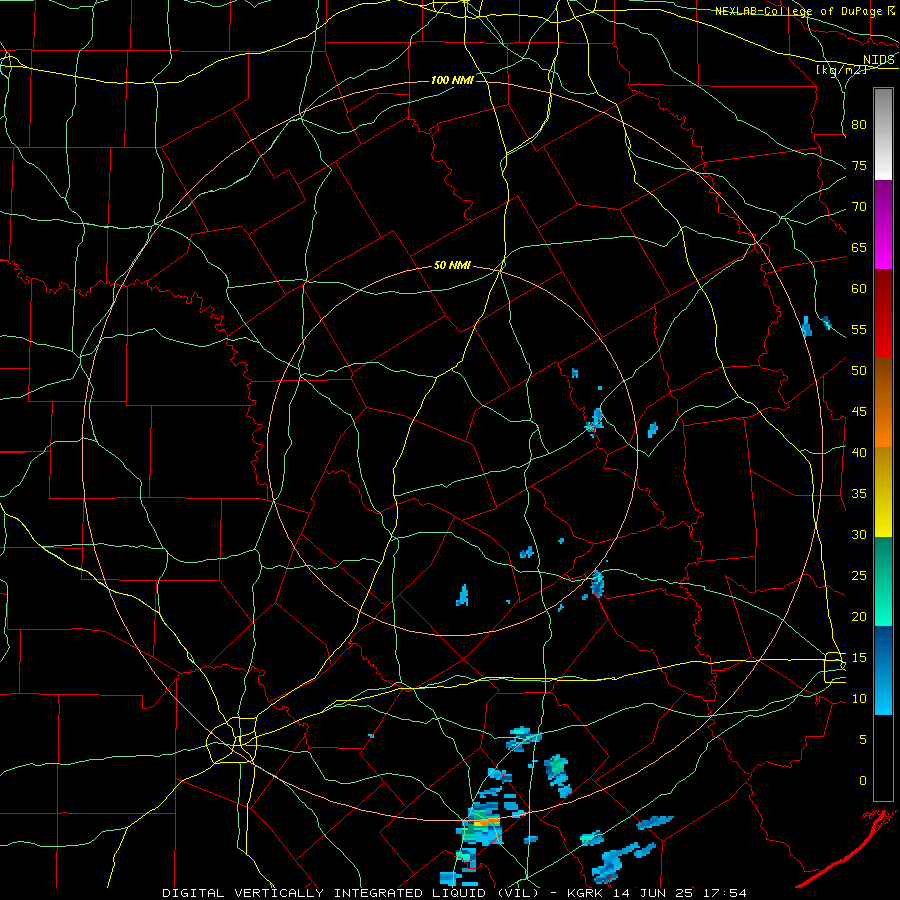
Task: Click the storm cell with the orange core
Action: (x=481, y=825)
